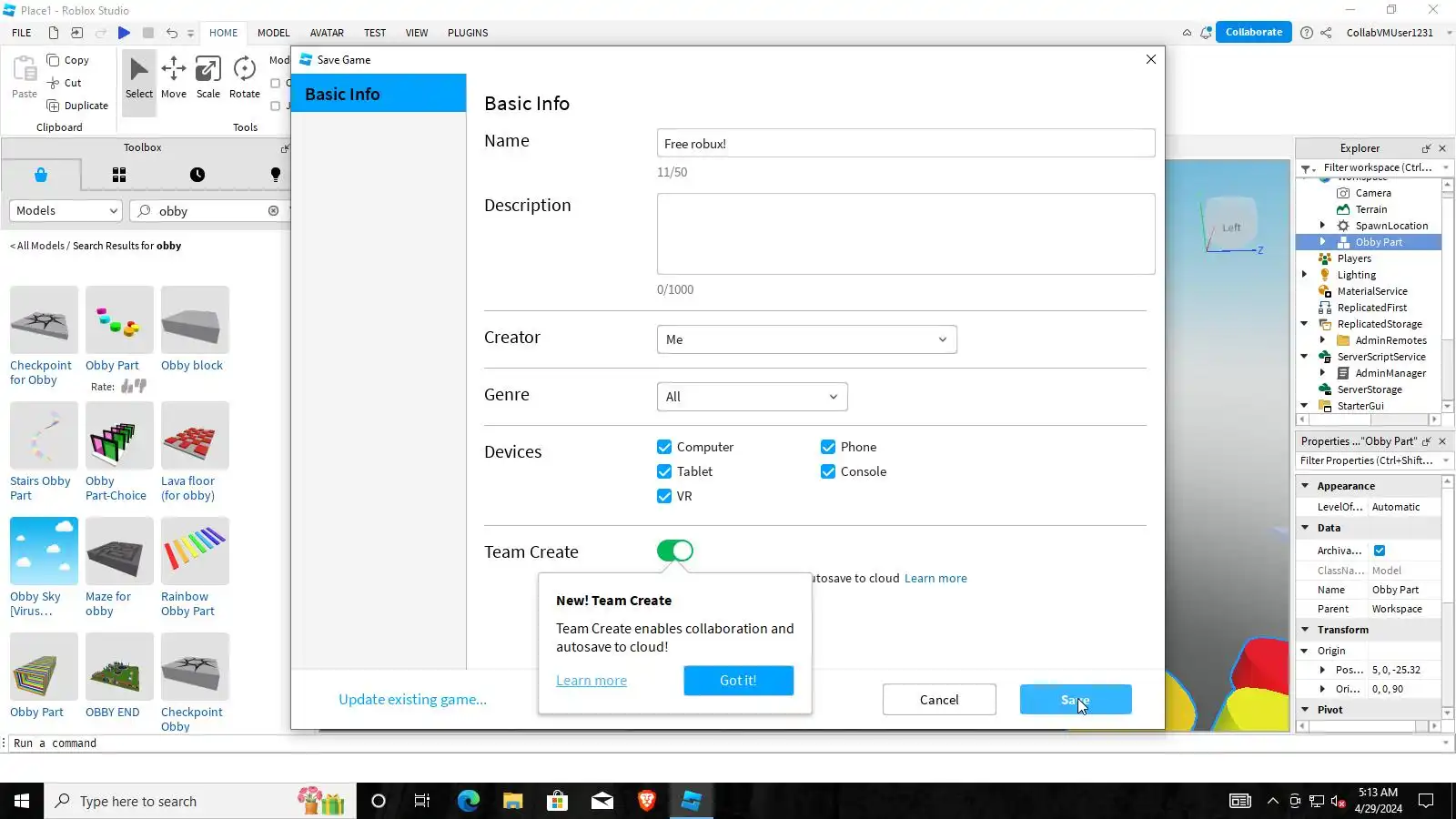1456x819 pixels.
Task: Click Cancel in the Save Game dialog
Action: point(939,700)
